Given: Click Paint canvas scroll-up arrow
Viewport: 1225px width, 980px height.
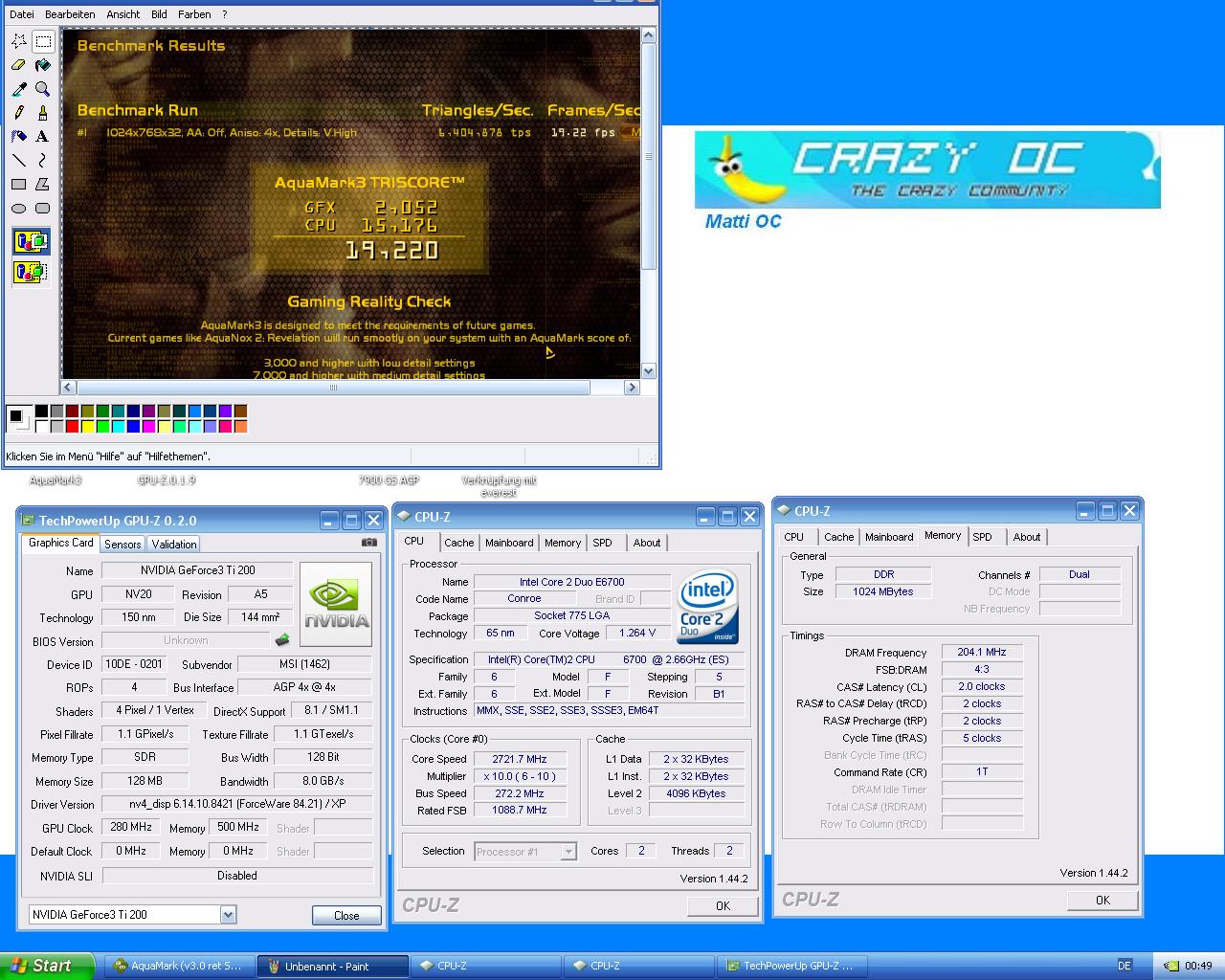Looking at the screenshot, I should pyautogui.click(x=648, y=36).
